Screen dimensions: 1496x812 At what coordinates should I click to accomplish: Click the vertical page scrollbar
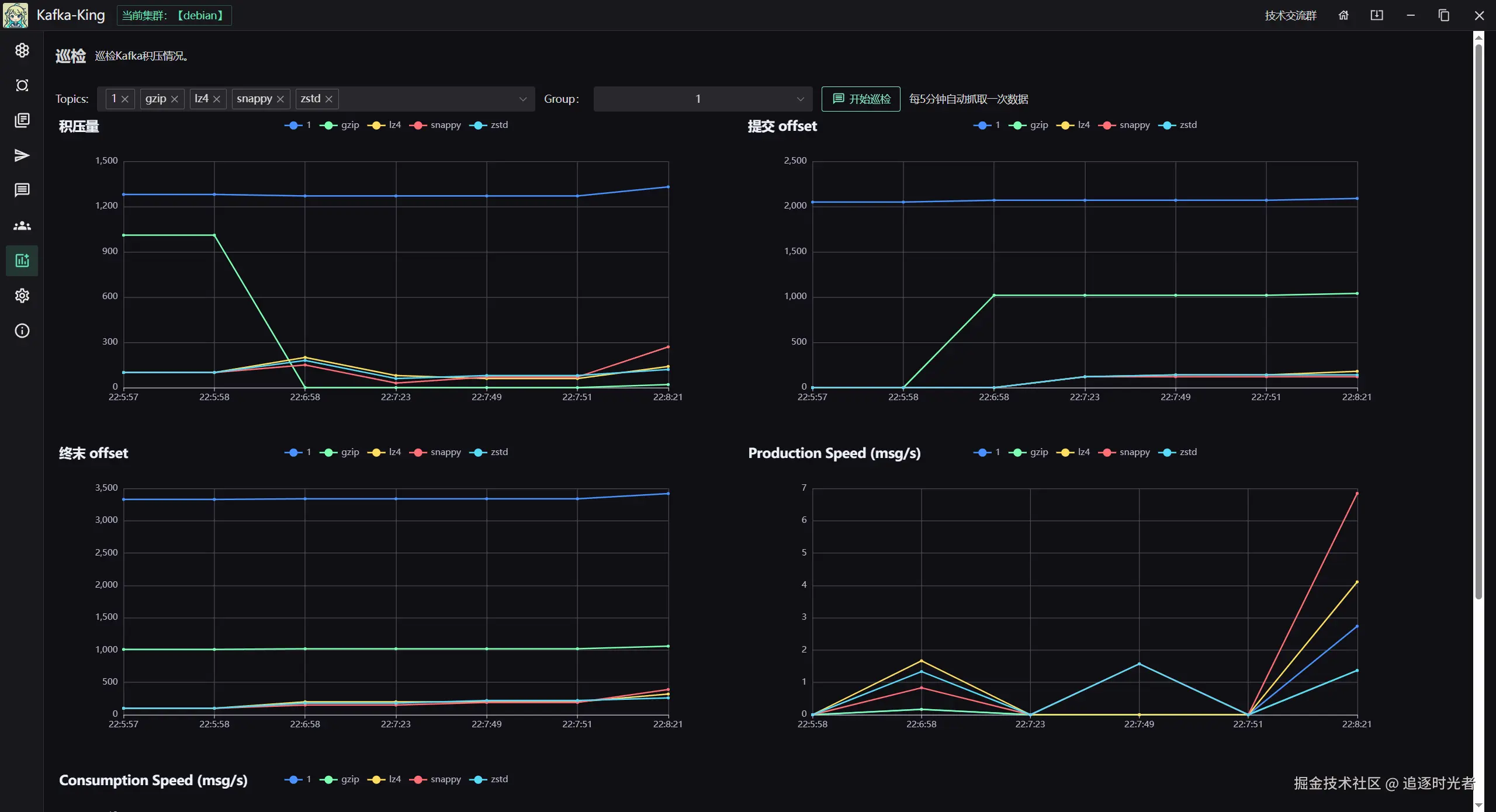[1478, 321]
